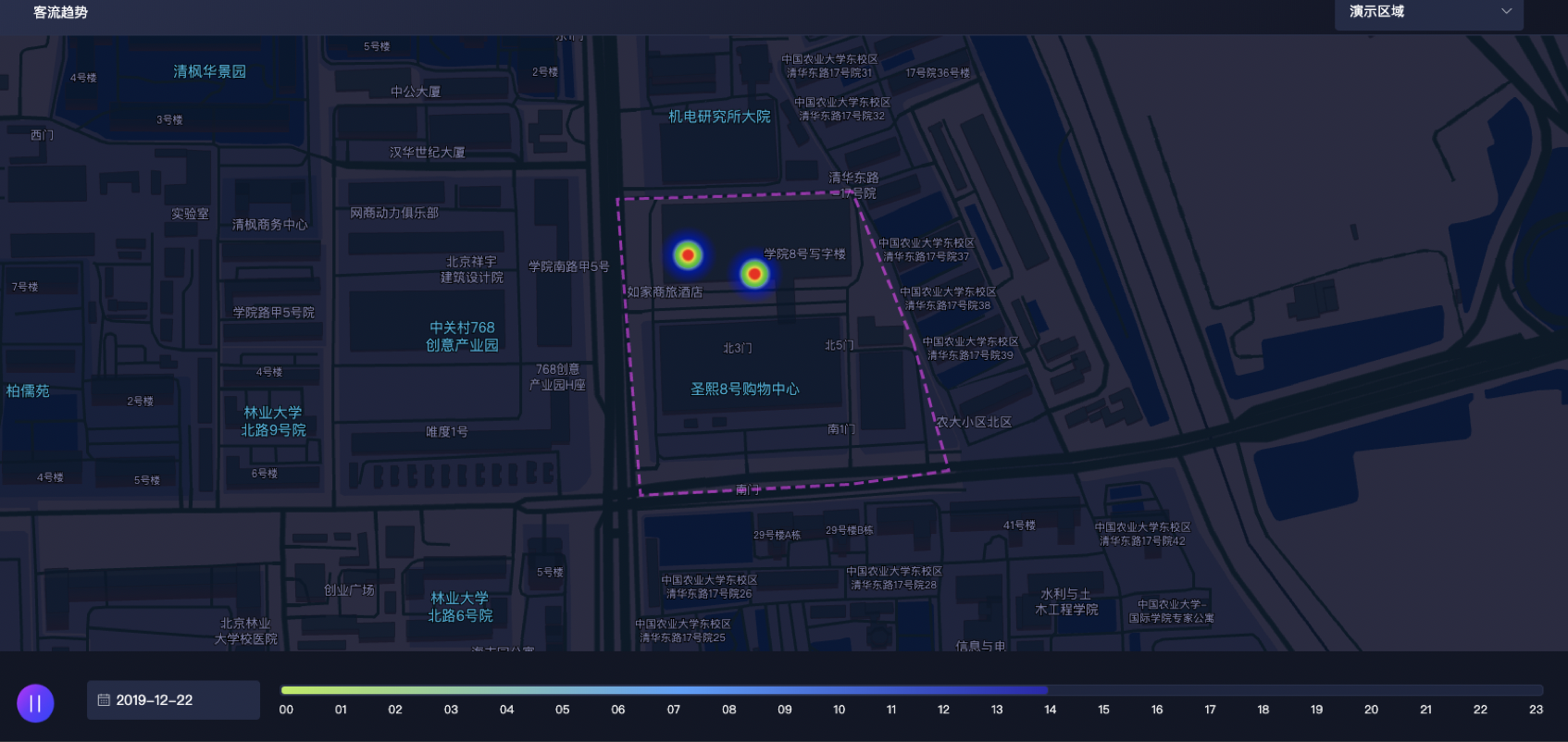
Task: Click 清枫商务中心 map label
Action: (269, 225)
